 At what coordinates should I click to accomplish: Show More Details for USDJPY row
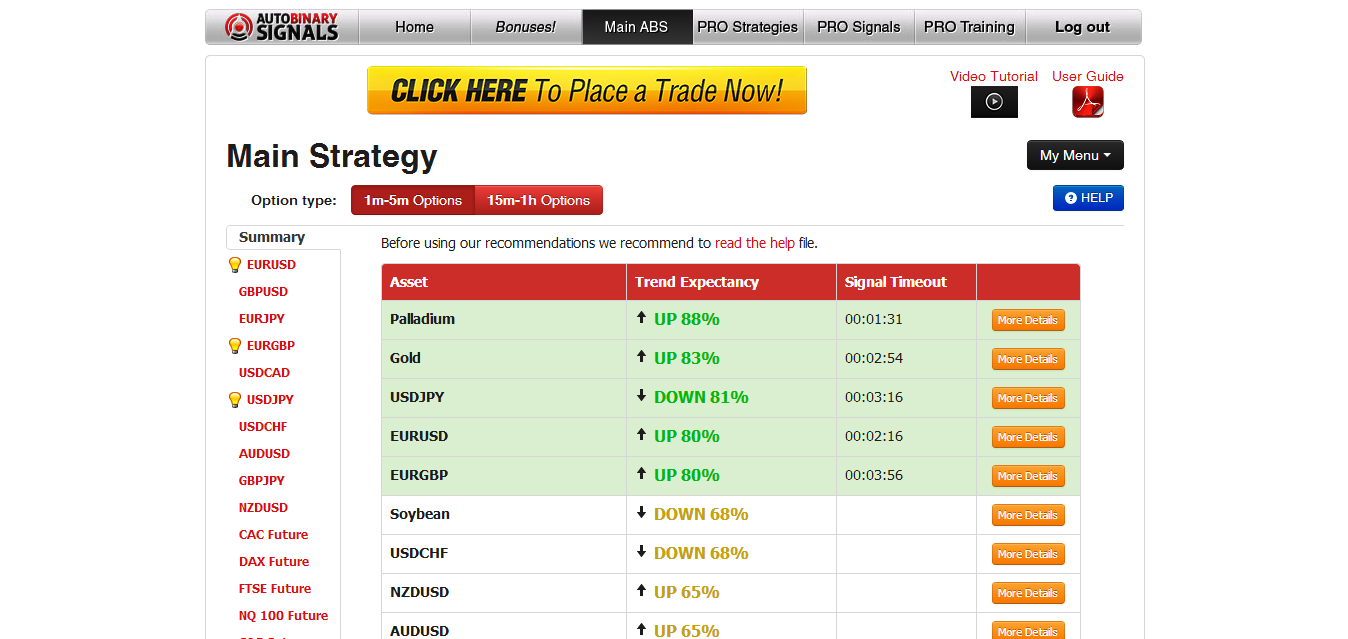(1028, 398)
